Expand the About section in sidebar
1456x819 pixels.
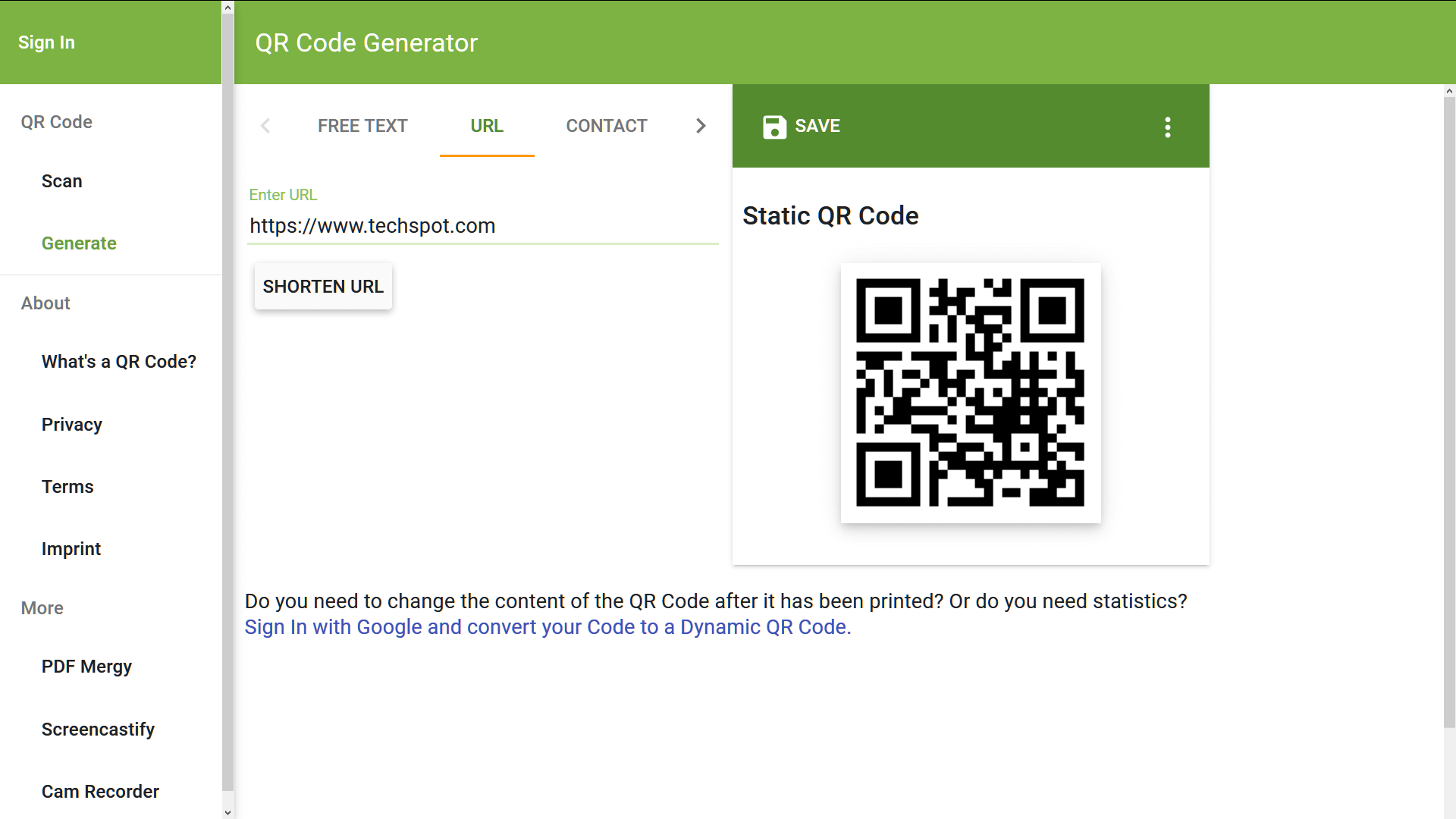45,303
